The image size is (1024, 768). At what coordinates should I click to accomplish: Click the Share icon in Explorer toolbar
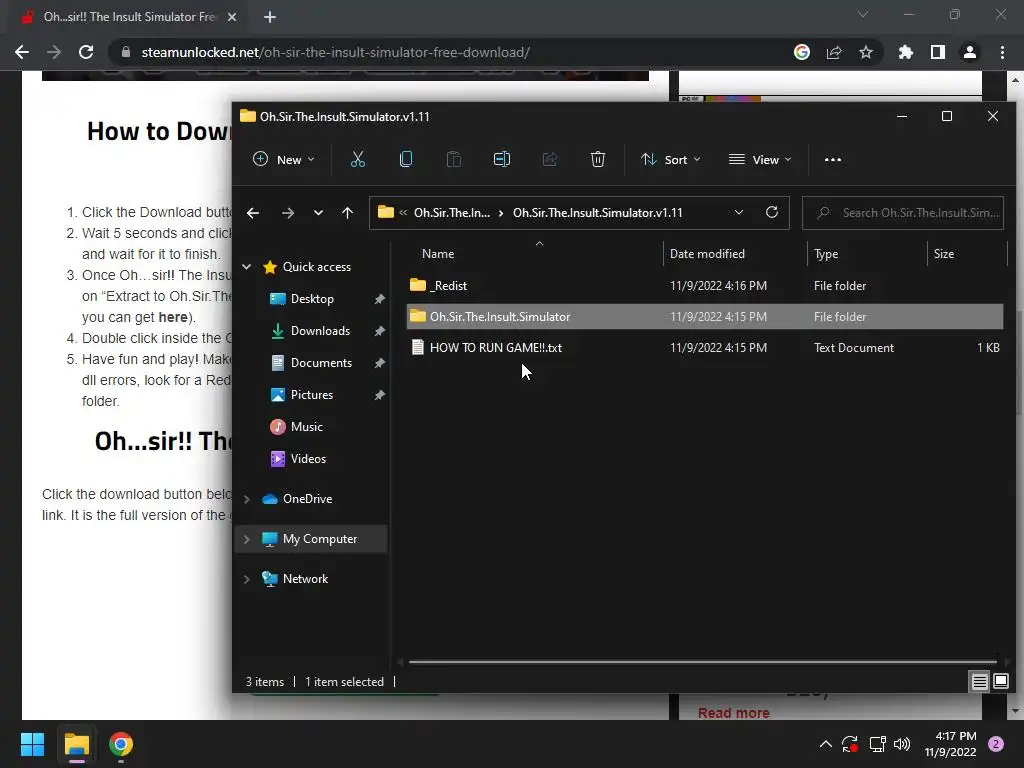550,159
